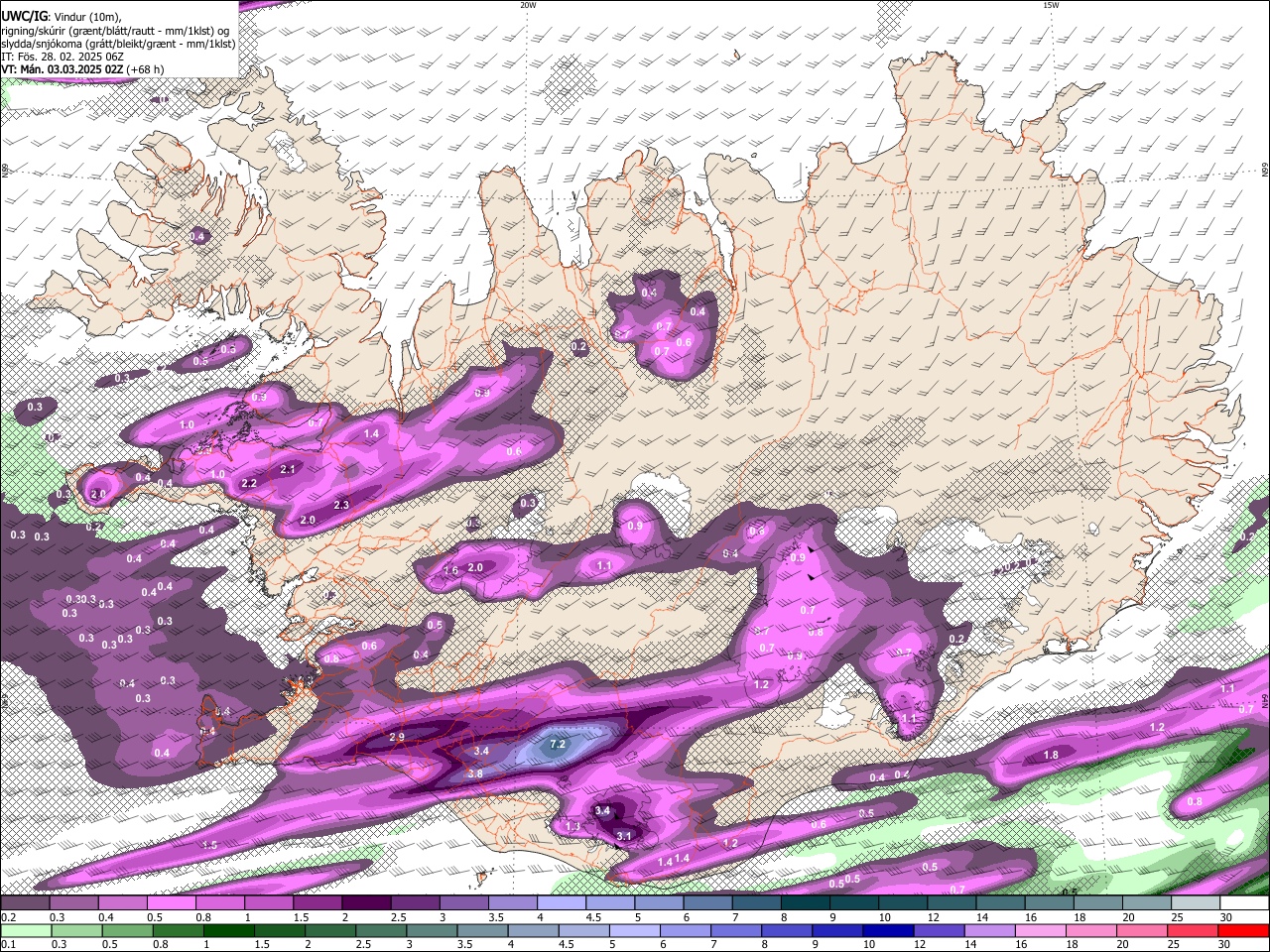The image size is (1270, 952).
Task: Select the bottom-row darkest green swatch above 1
Action: [229, 930]
